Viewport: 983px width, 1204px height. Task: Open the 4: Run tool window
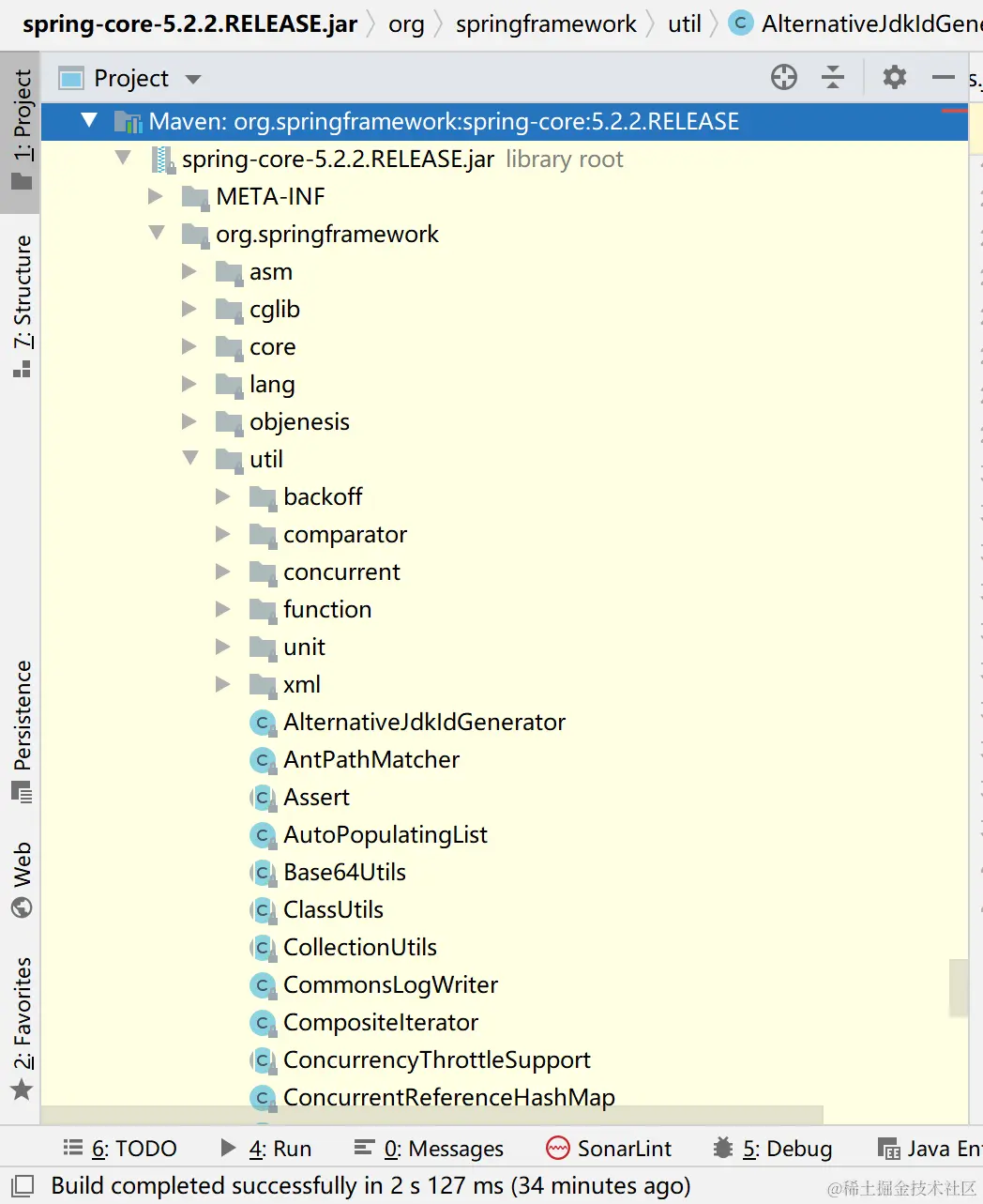[x=265, y=1148]
